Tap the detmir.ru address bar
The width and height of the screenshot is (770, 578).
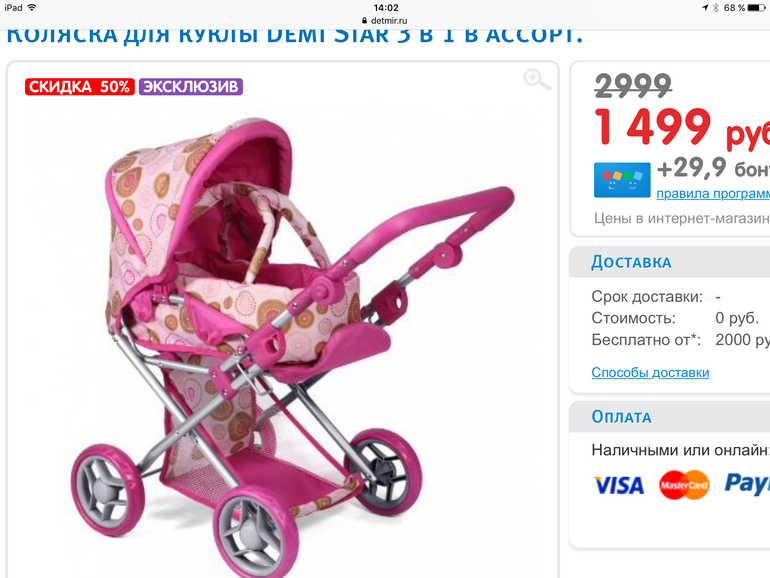pyautogui.click(x=385, y=21)
